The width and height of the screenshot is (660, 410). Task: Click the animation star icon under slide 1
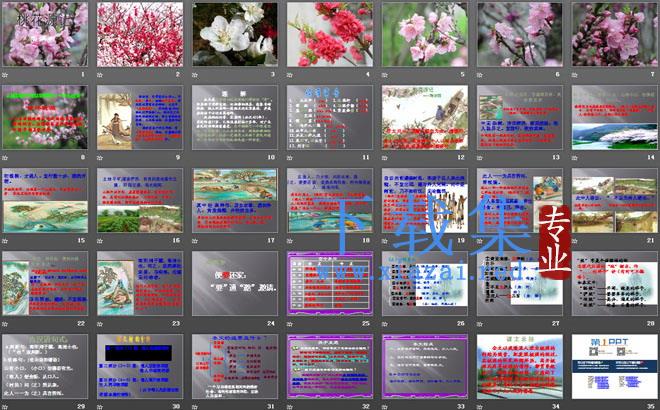(x=5, y=75)
